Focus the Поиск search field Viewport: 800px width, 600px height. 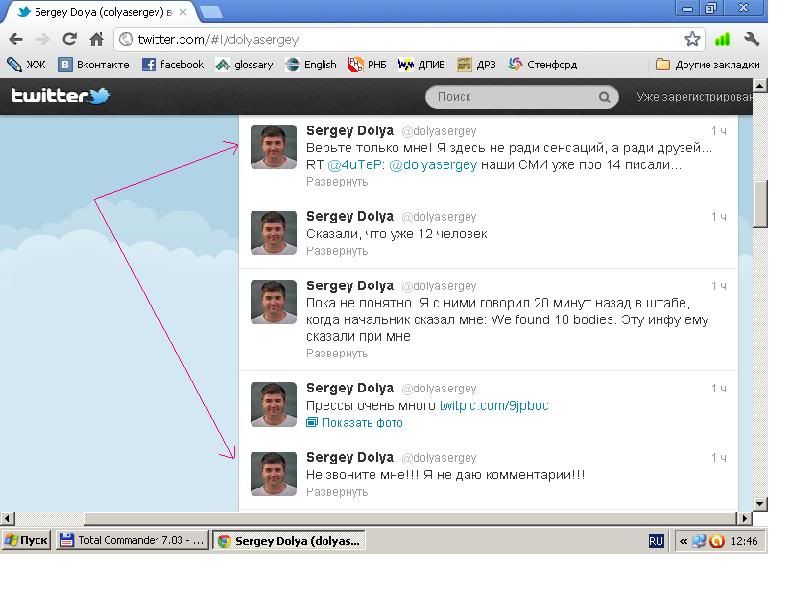[521, 97]
